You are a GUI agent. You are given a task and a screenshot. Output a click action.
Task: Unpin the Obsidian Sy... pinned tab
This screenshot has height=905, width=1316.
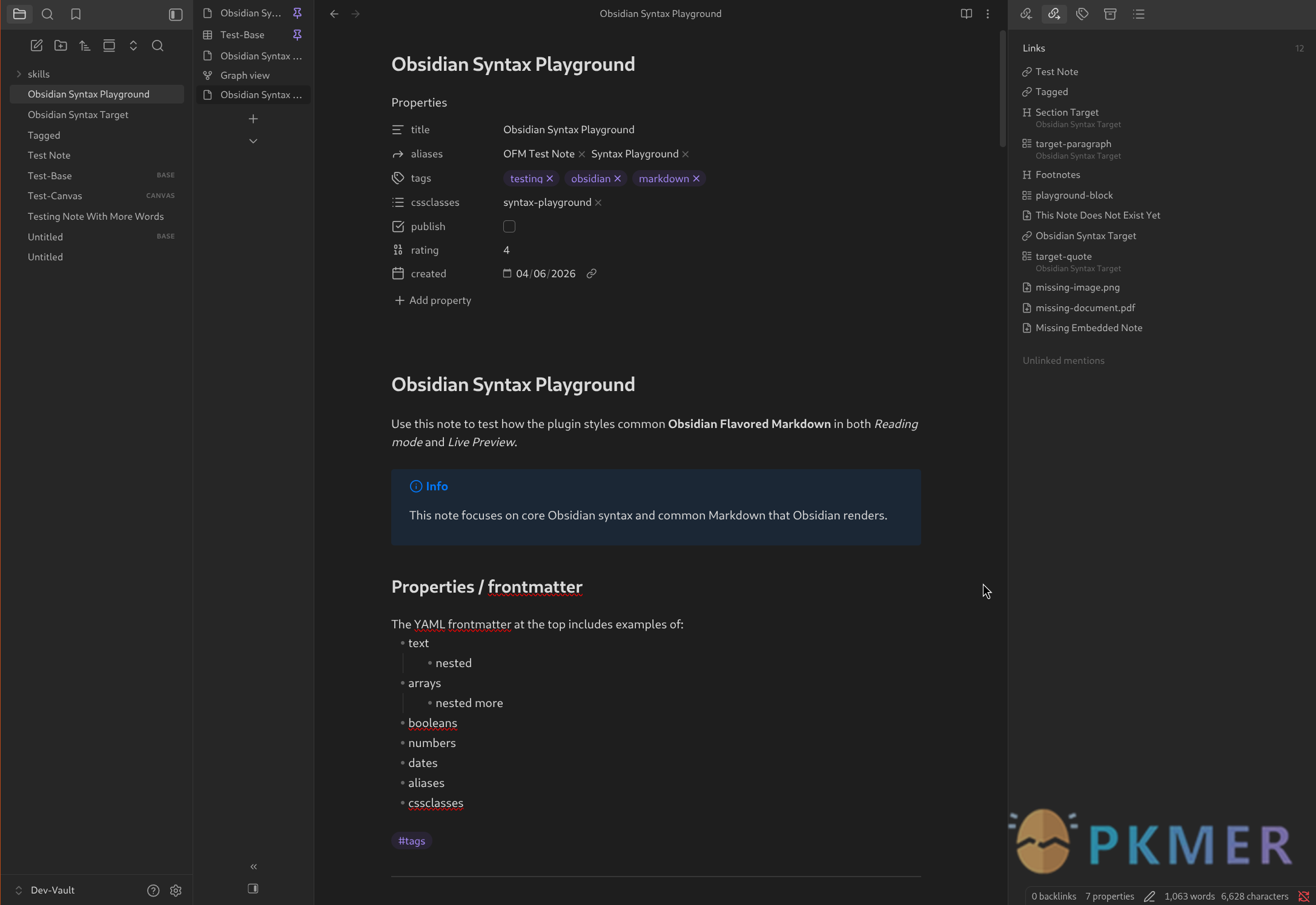pyautogui.click(x=297, y=13)
